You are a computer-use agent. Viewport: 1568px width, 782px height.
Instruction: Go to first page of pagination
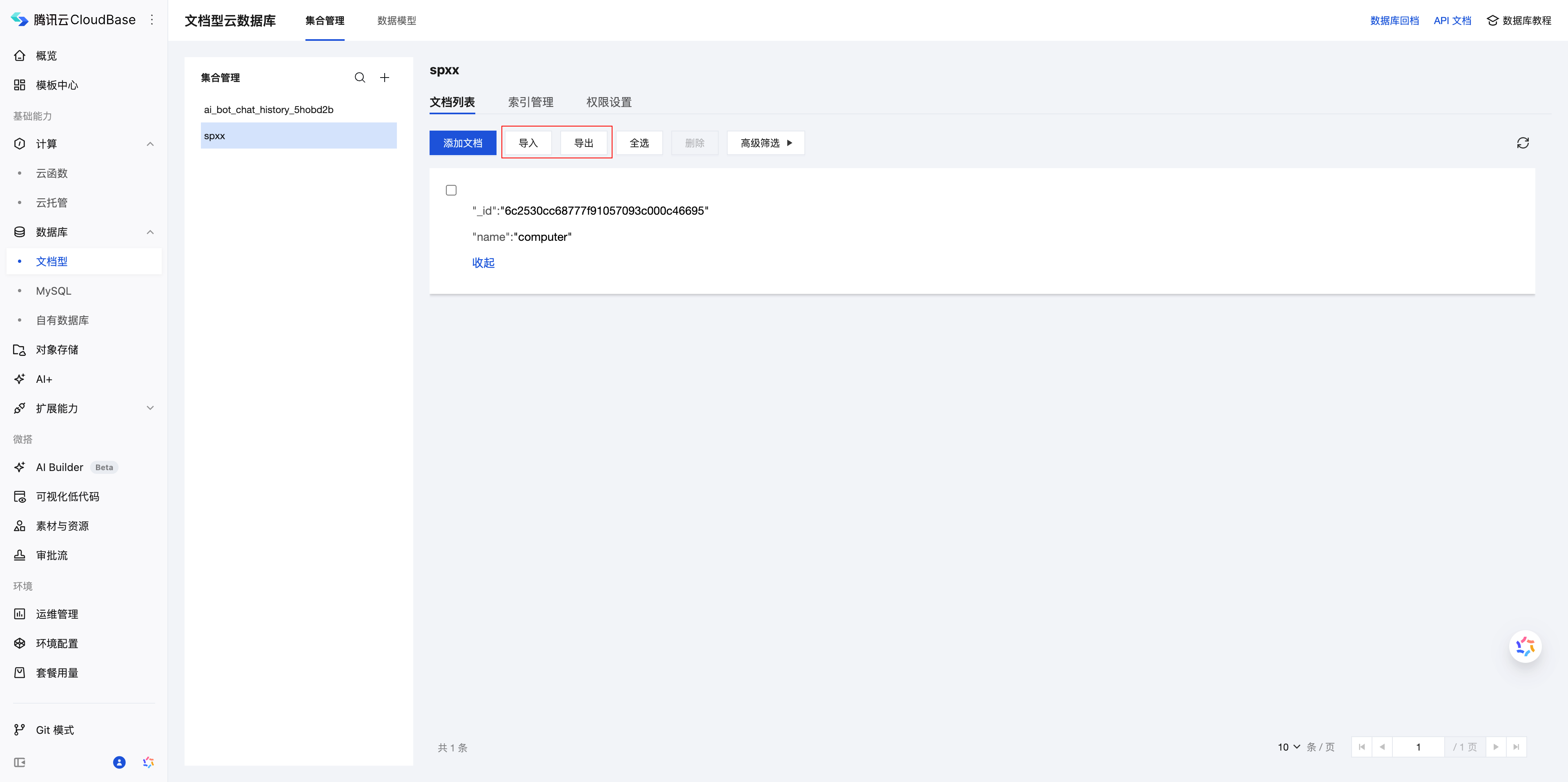pyautogui.click(x=1362, y=747)
